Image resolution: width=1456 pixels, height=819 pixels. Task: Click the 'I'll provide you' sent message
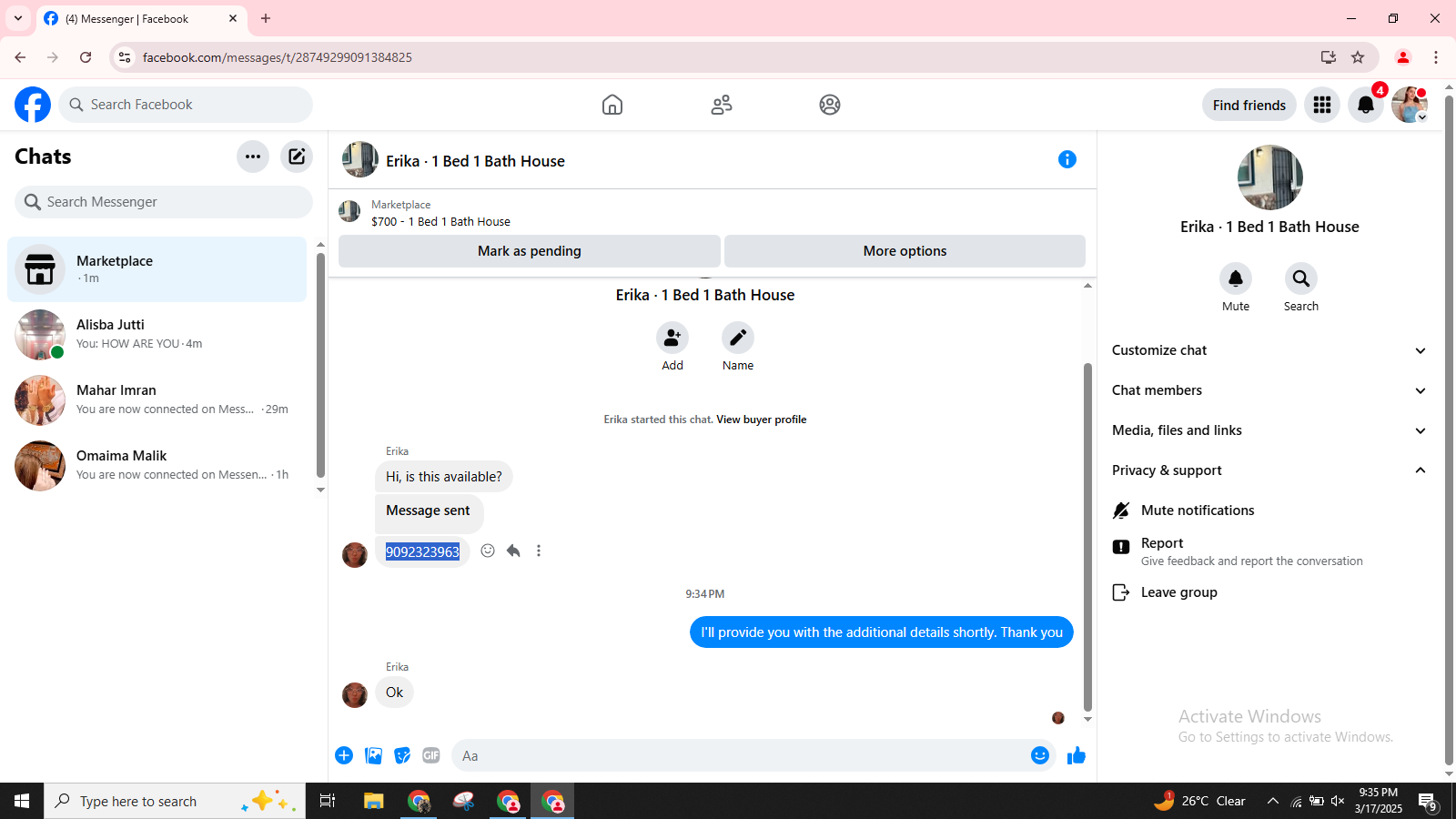coord(882,632)
